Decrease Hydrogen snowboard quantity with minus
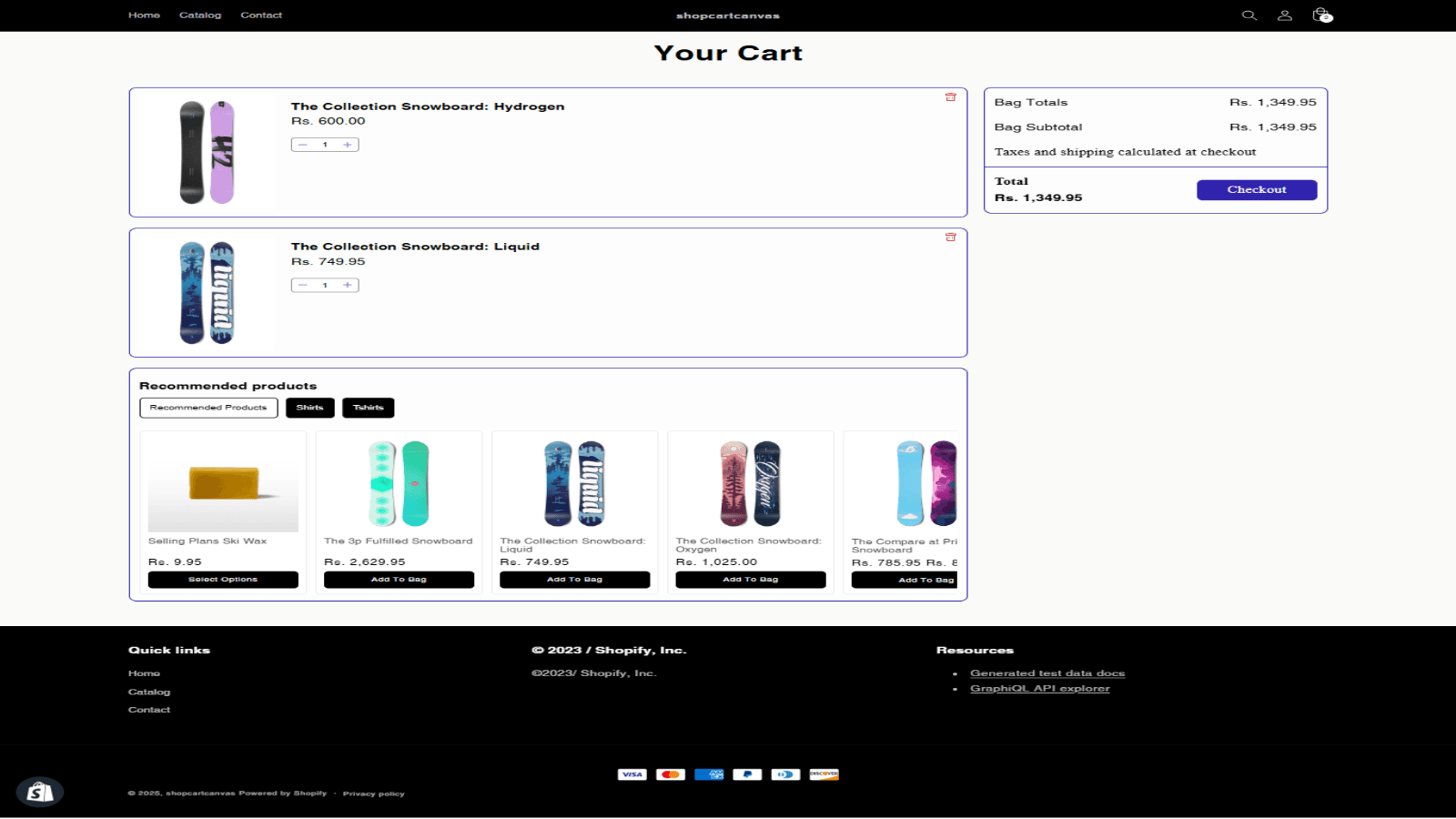 (x=303, y=145)
